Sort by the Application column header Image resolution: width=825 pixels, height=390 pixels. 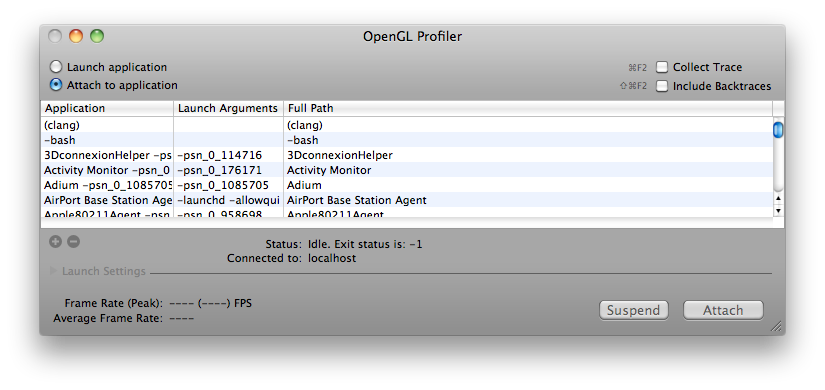[x=107, y=108]
